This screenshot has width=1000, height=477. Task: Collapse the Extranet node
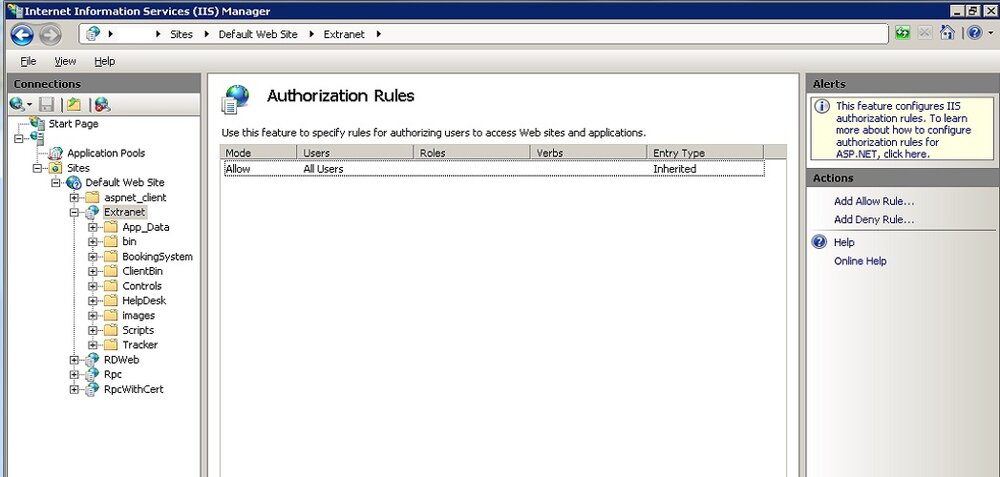74,212
